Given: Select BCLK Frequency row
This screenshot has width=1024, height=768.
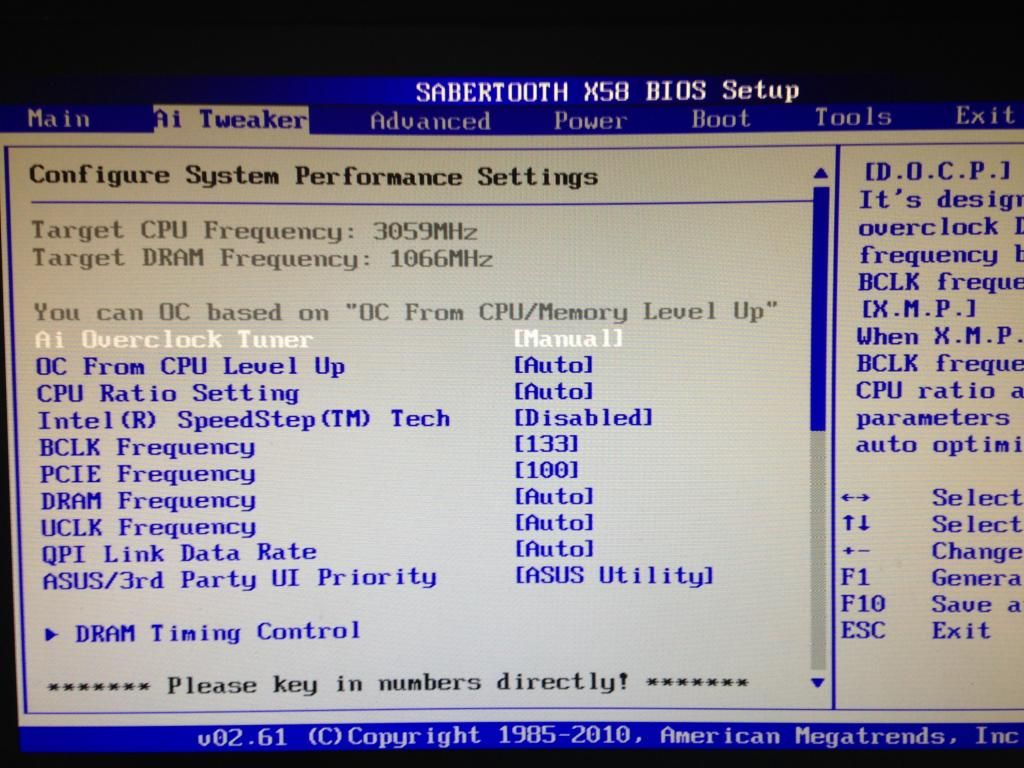Looking at the screenshot, I should click(x=147, y=447).
